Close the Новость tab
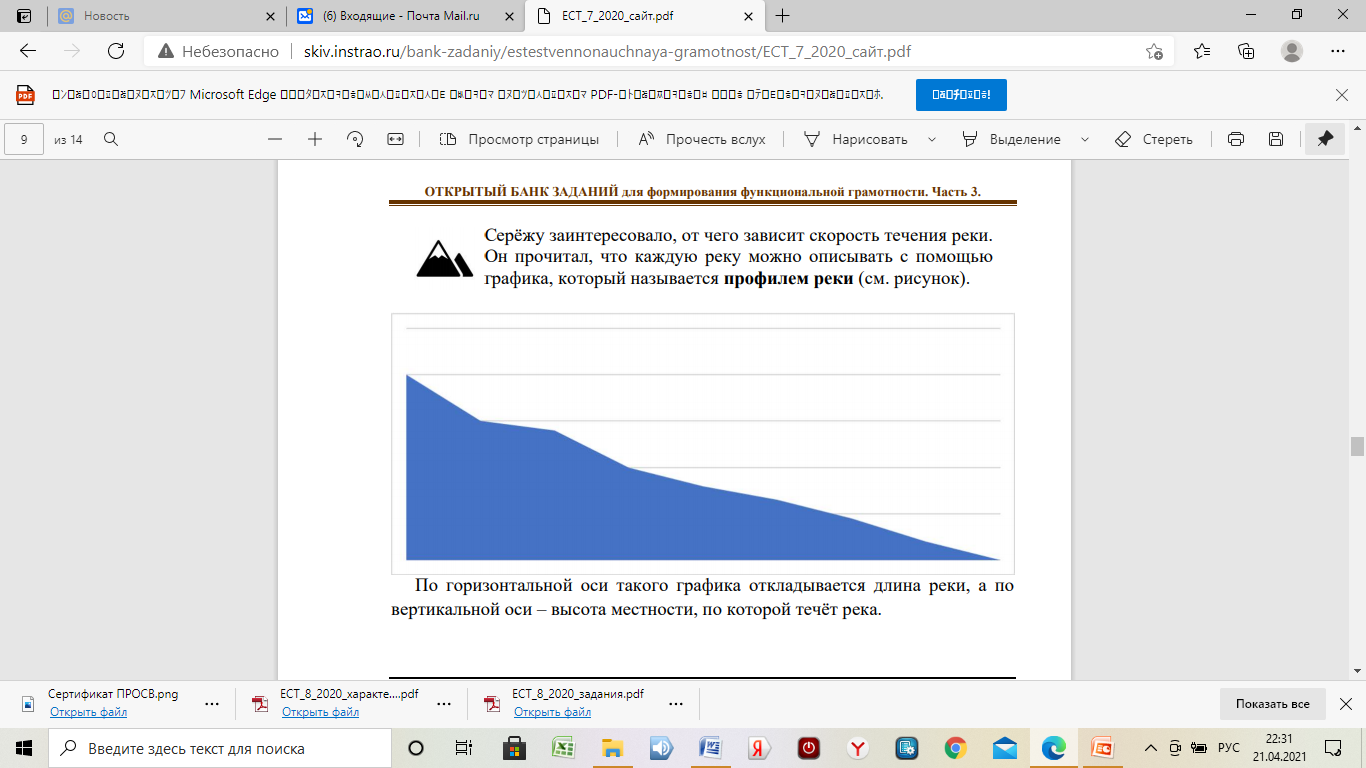This screenshot has height=768, width=1366. pyautogui.click(x=269, y=16)
